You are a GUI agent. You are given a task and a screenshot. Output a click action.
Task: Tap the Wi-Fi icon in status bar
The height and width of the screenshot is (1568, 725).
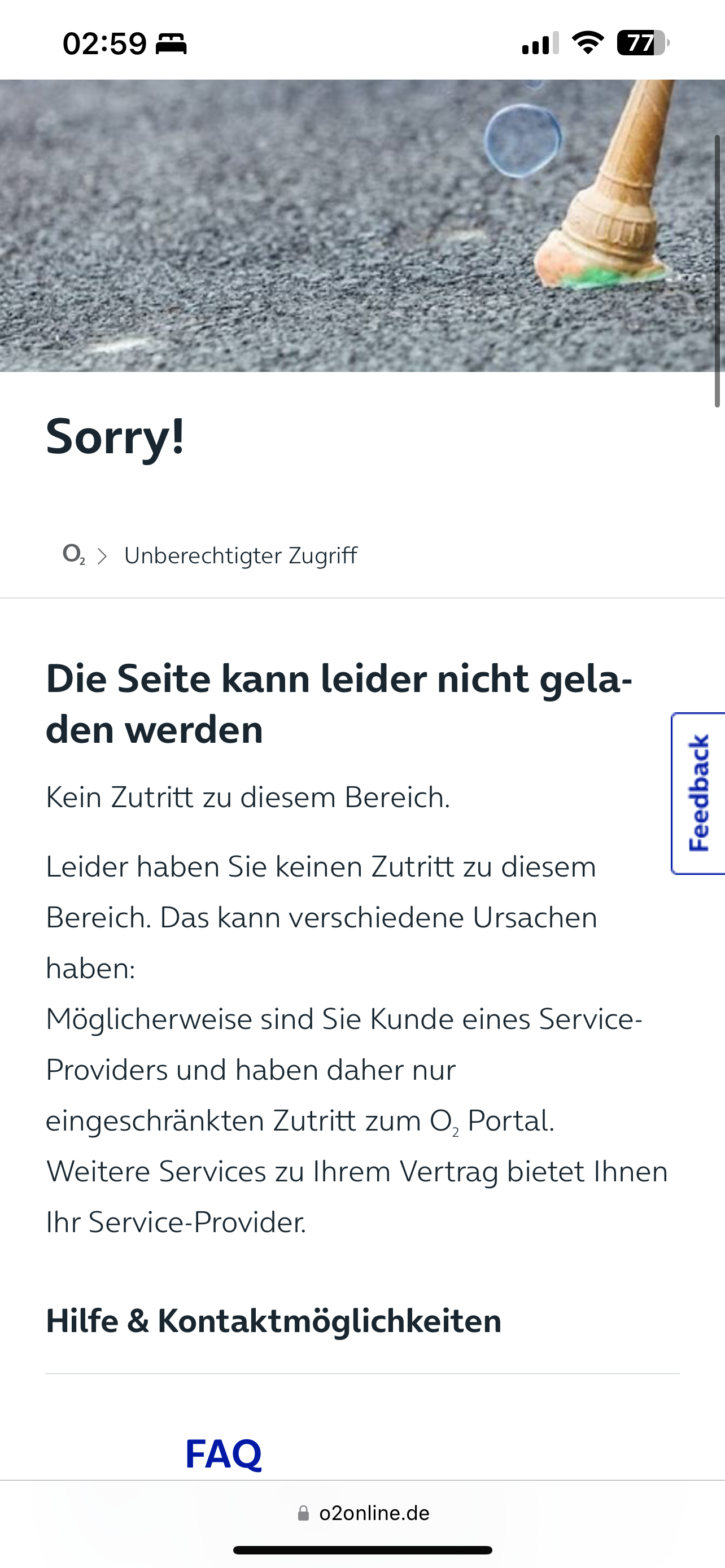click(x=587, y=42)
